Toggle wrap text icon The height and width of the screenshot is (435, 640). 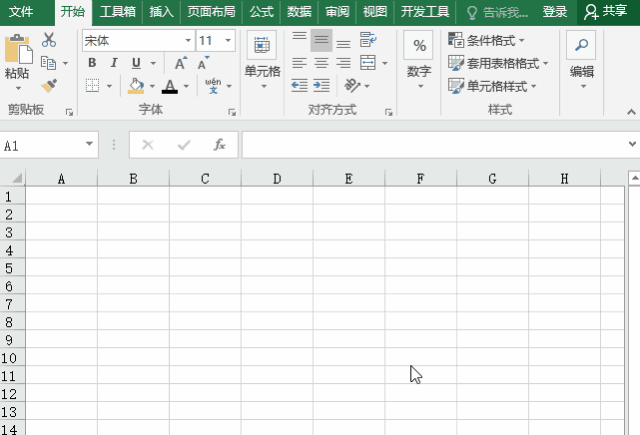(x=368, y=40)
